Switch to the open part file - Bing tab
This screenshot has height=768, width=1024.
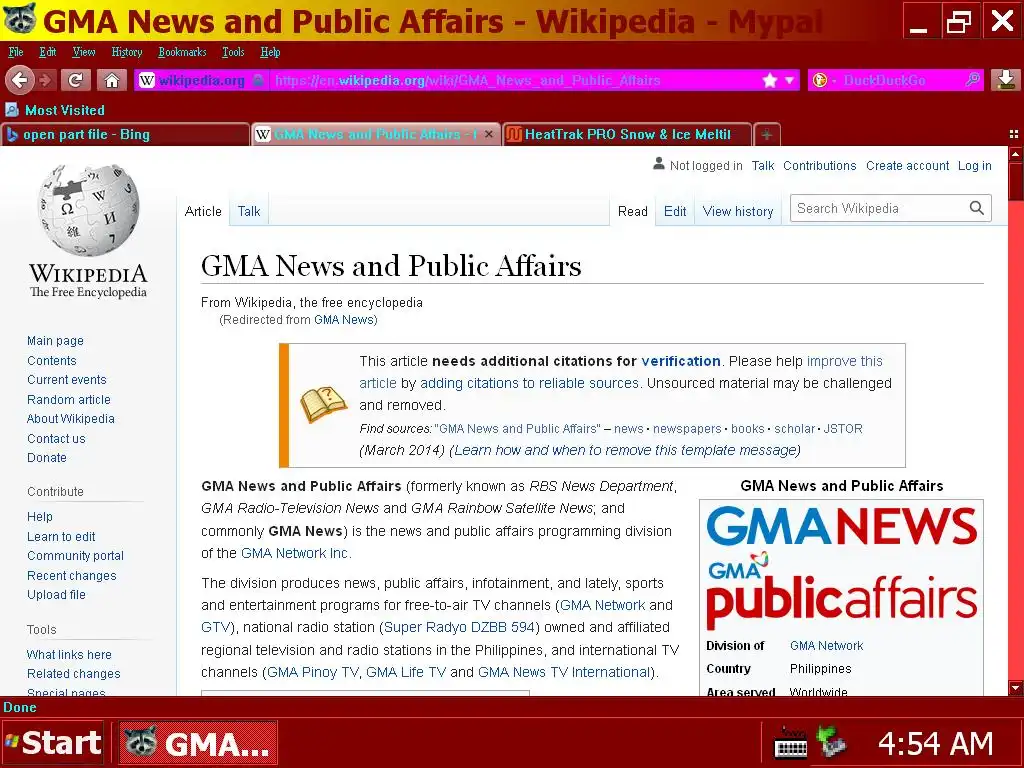click(x=125, y=135)
